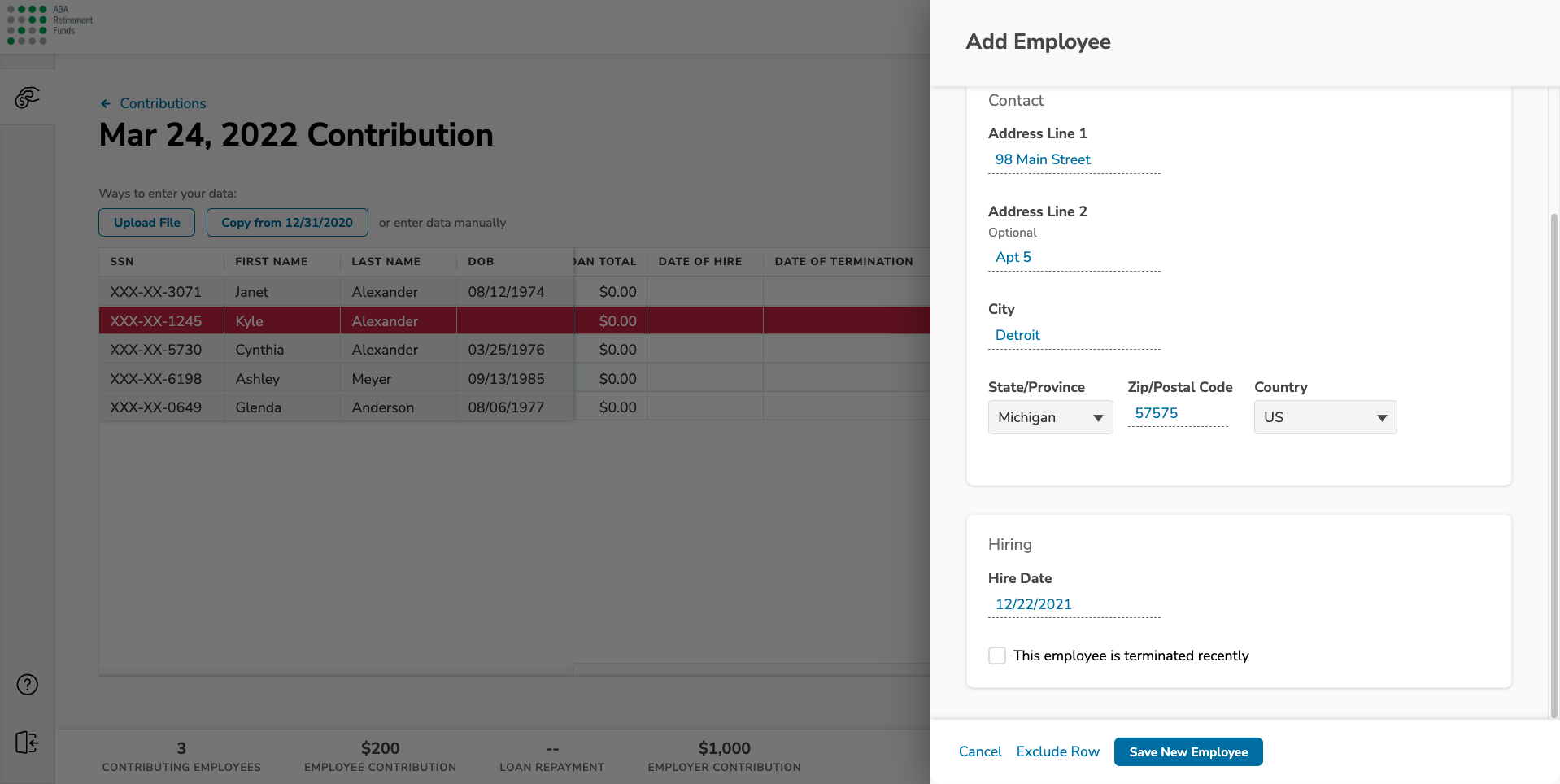The width and height of the screenshot is (1560, 784).
Task: Click date of hire cell in Glenda's row
Action: click(705, 407)
